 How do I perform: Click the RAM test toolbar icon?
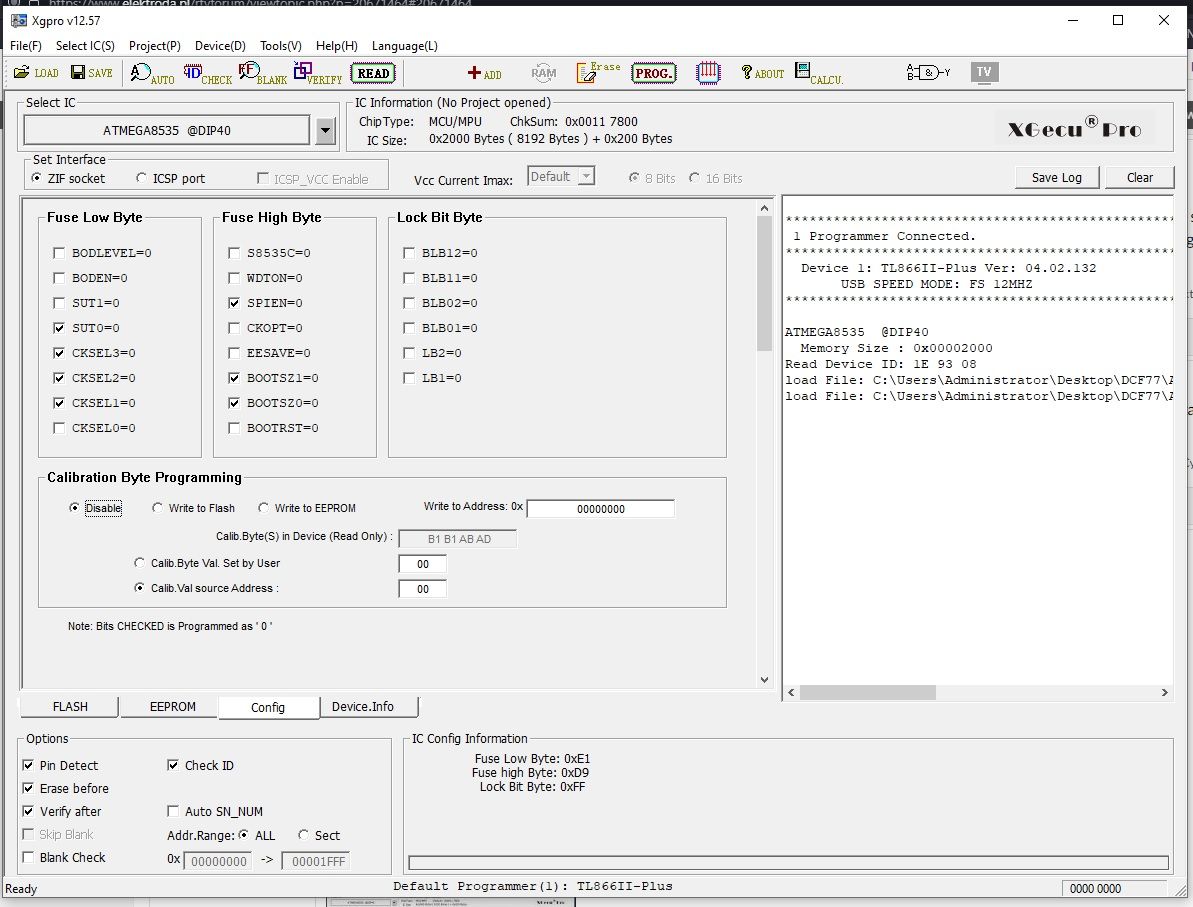pyautogui.click(x=543, y=73)
